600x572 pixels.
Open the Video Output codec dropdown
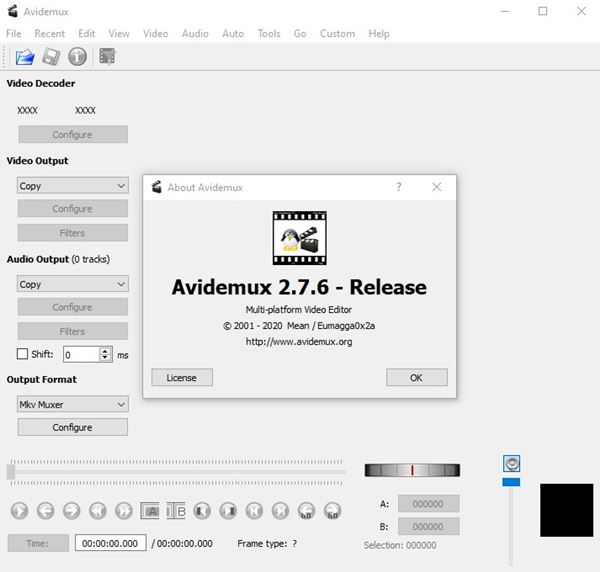pos(73,186)
